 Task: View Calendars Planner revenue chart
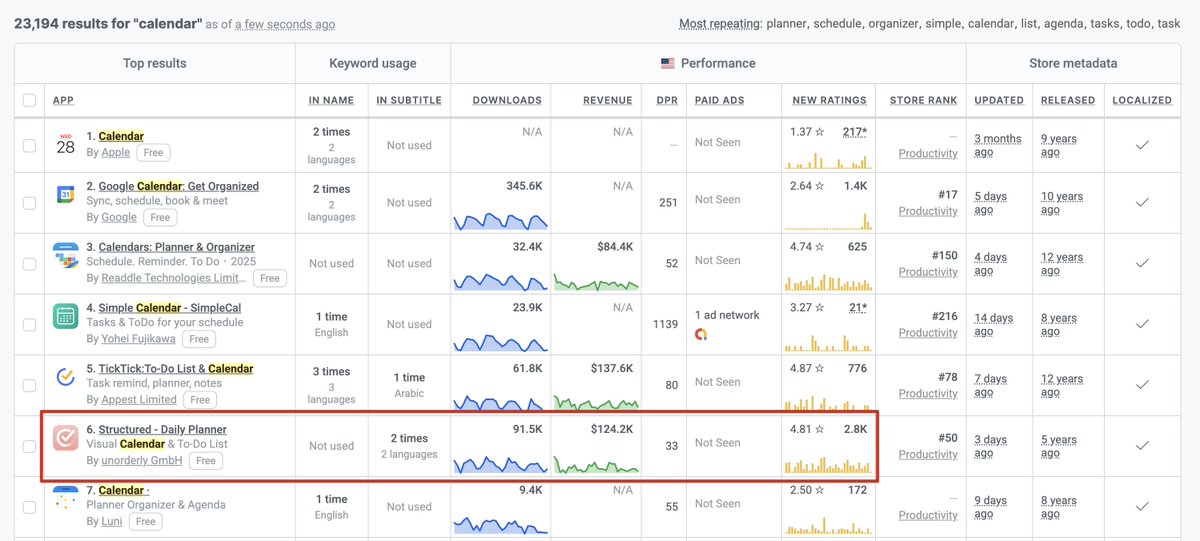coord(596,282)
